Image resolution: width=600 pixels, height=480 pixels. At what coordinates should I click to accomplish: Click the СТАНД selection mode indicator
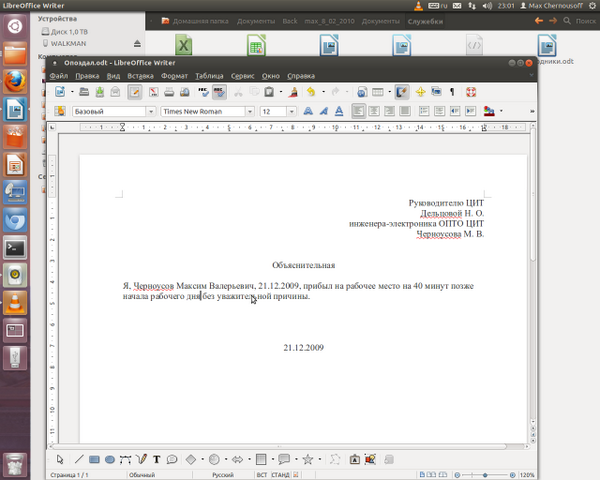point(280,475)
